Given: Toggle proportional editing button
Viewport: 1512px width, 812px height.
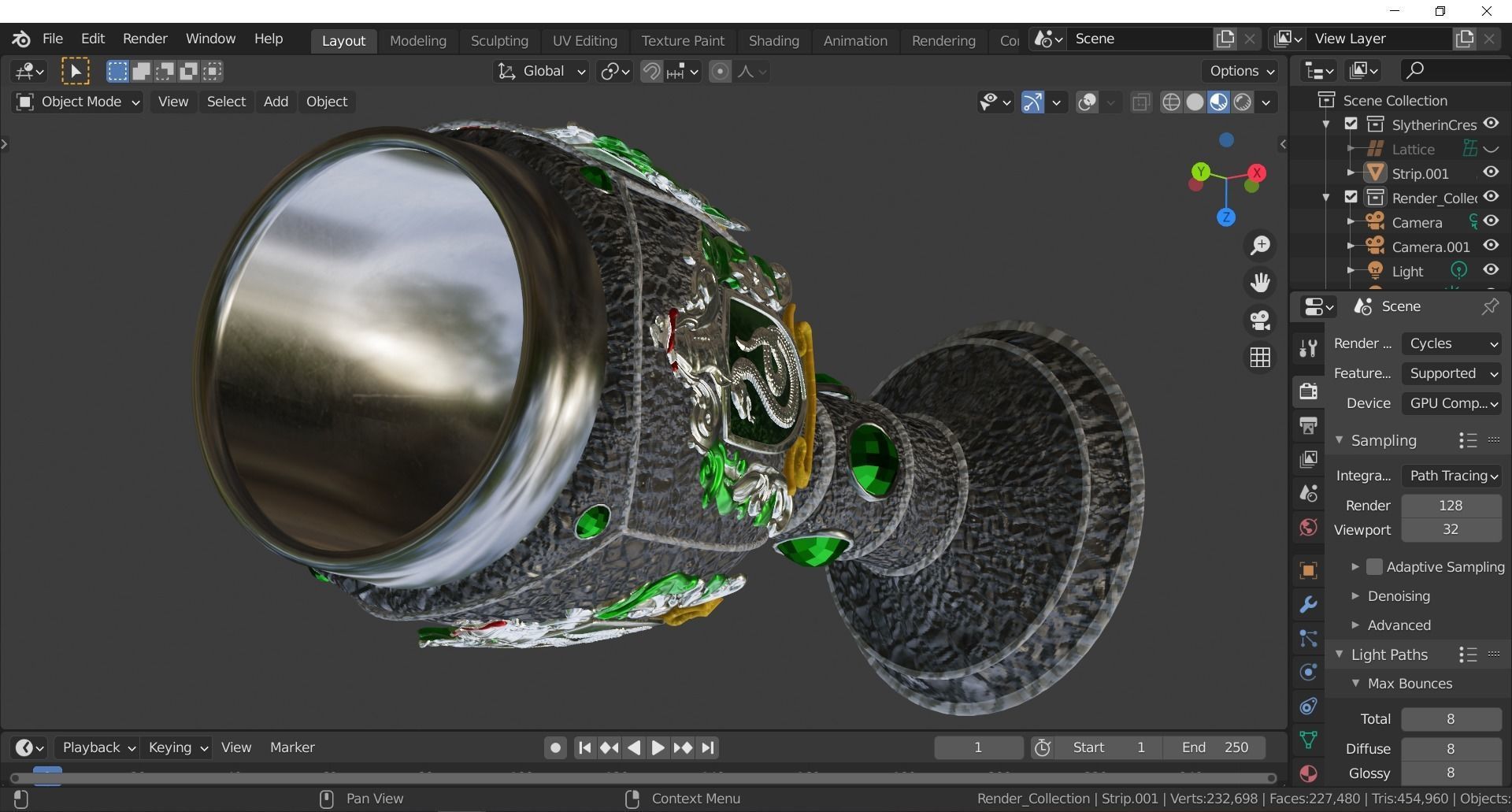Looking at the screenshot, I should [x=720, y=72].
